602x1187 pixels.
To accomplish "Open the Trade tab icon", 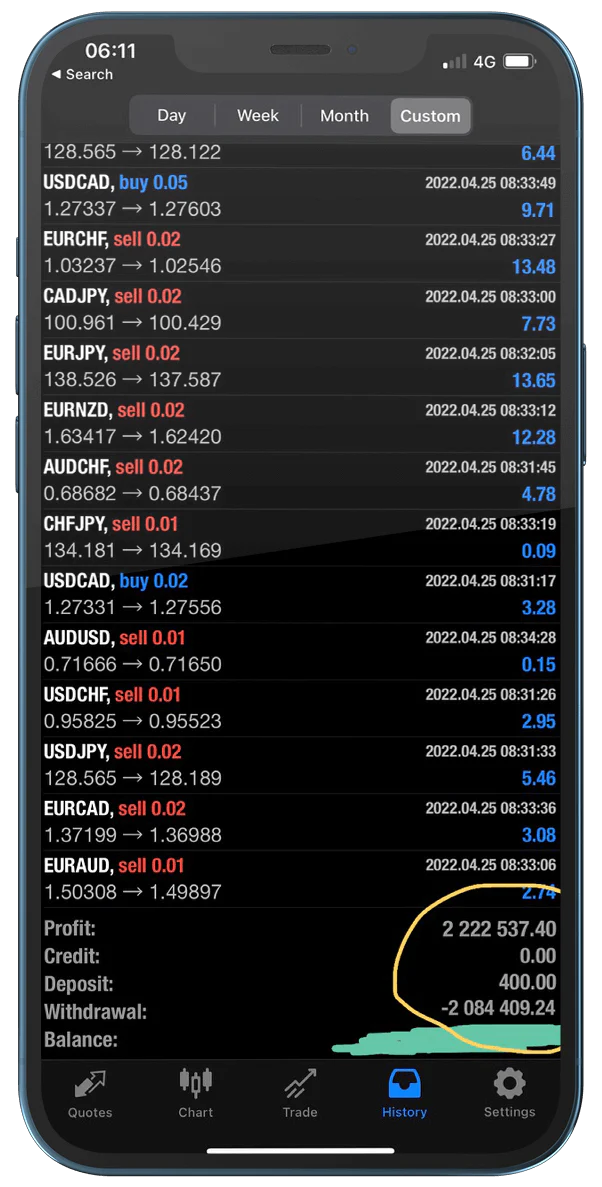I will point(300,1083).
